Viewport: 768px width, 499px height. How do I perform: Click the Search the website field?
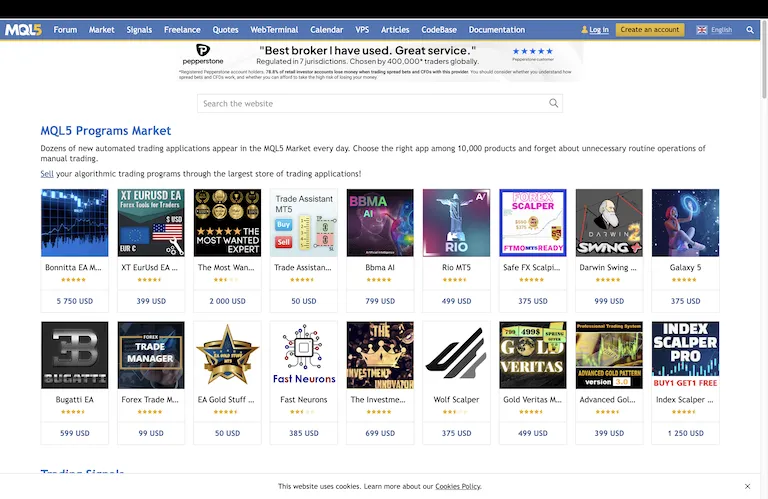coord(370,103)
